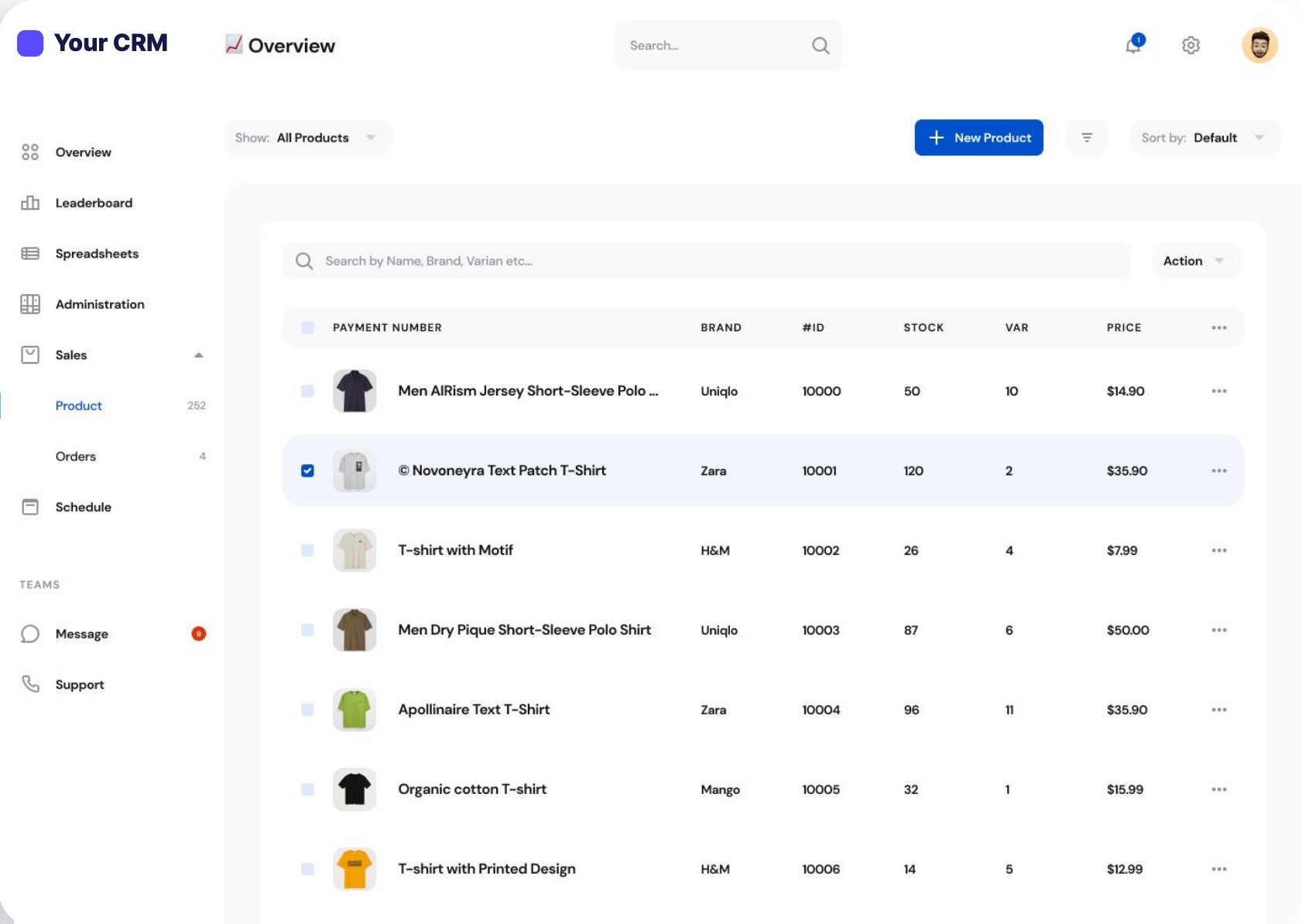
Task: Open row options for T-shirt with Printed Design
Action: click(1219, 869)
